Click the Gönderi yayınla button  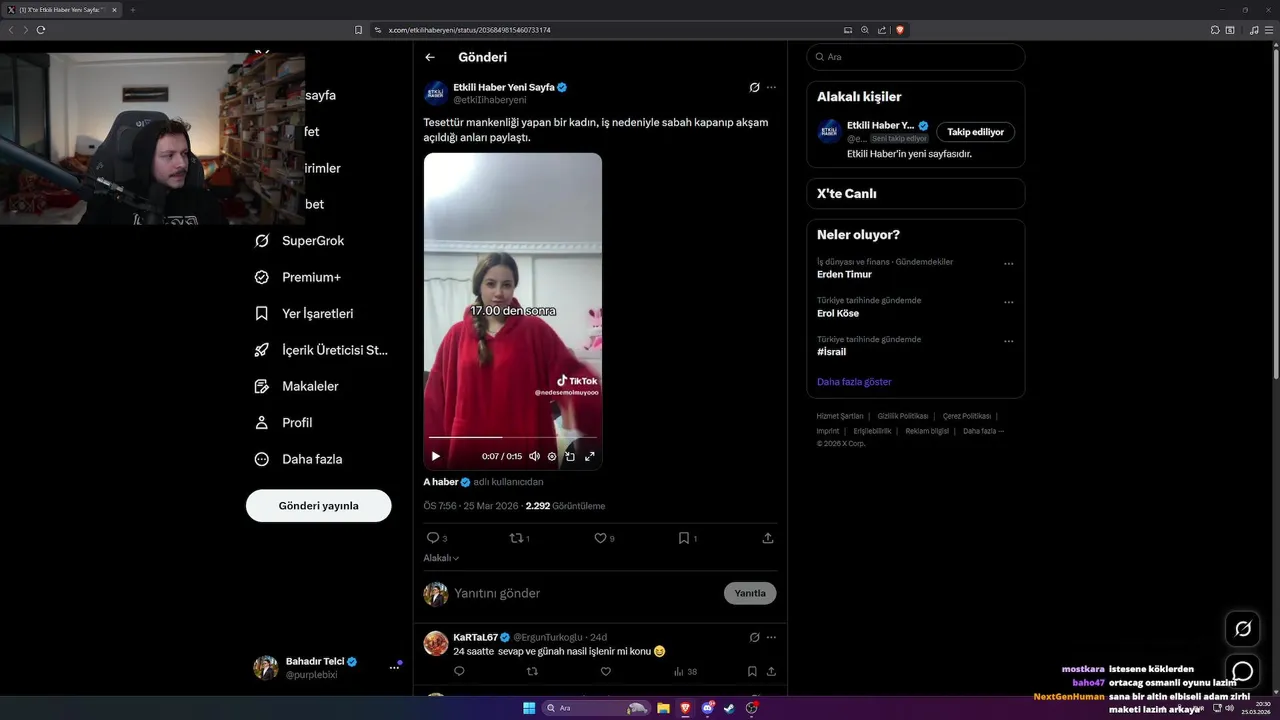click(318, 506)
